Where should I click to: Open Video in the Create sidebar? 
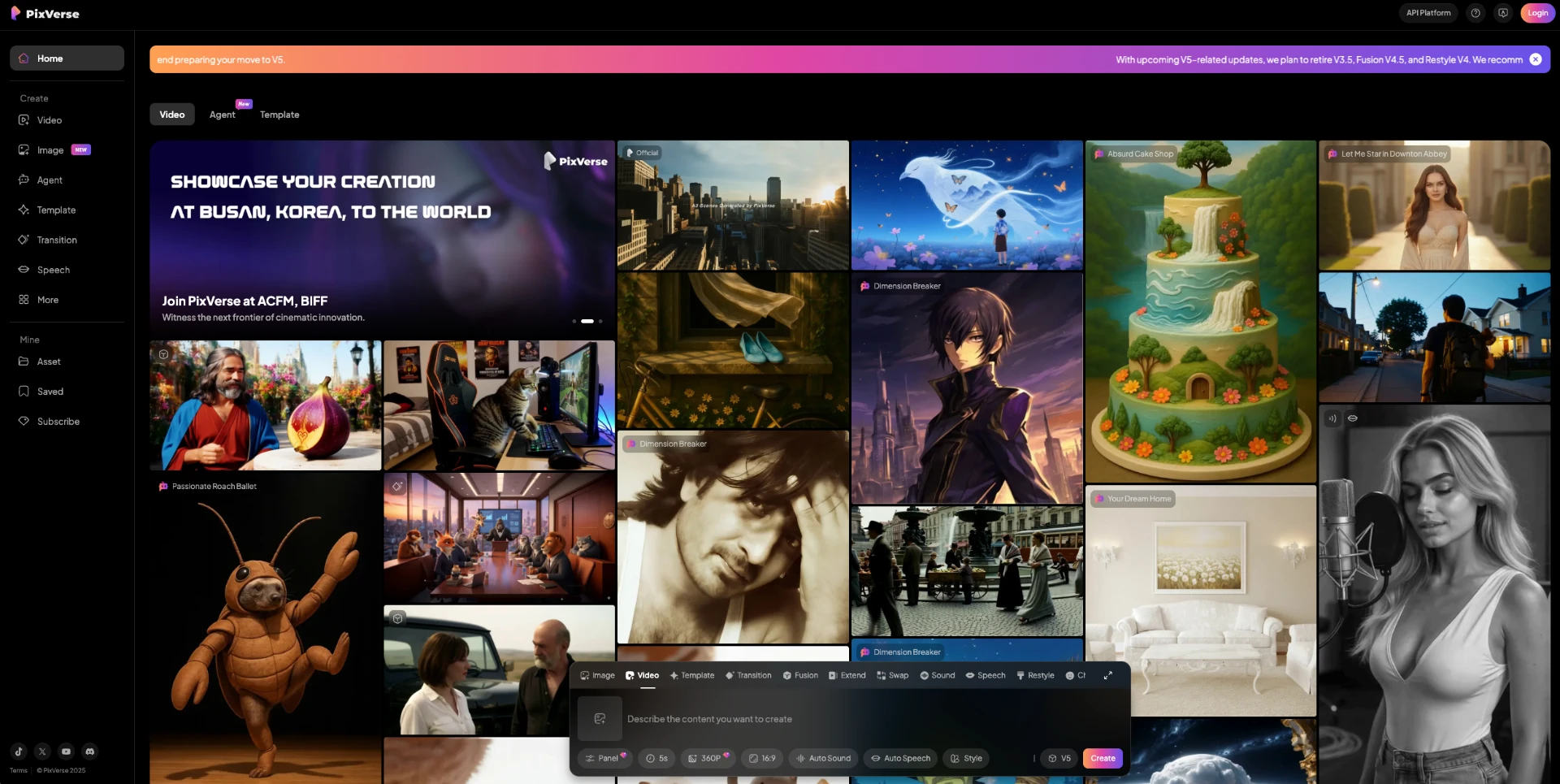pos(67,120)
